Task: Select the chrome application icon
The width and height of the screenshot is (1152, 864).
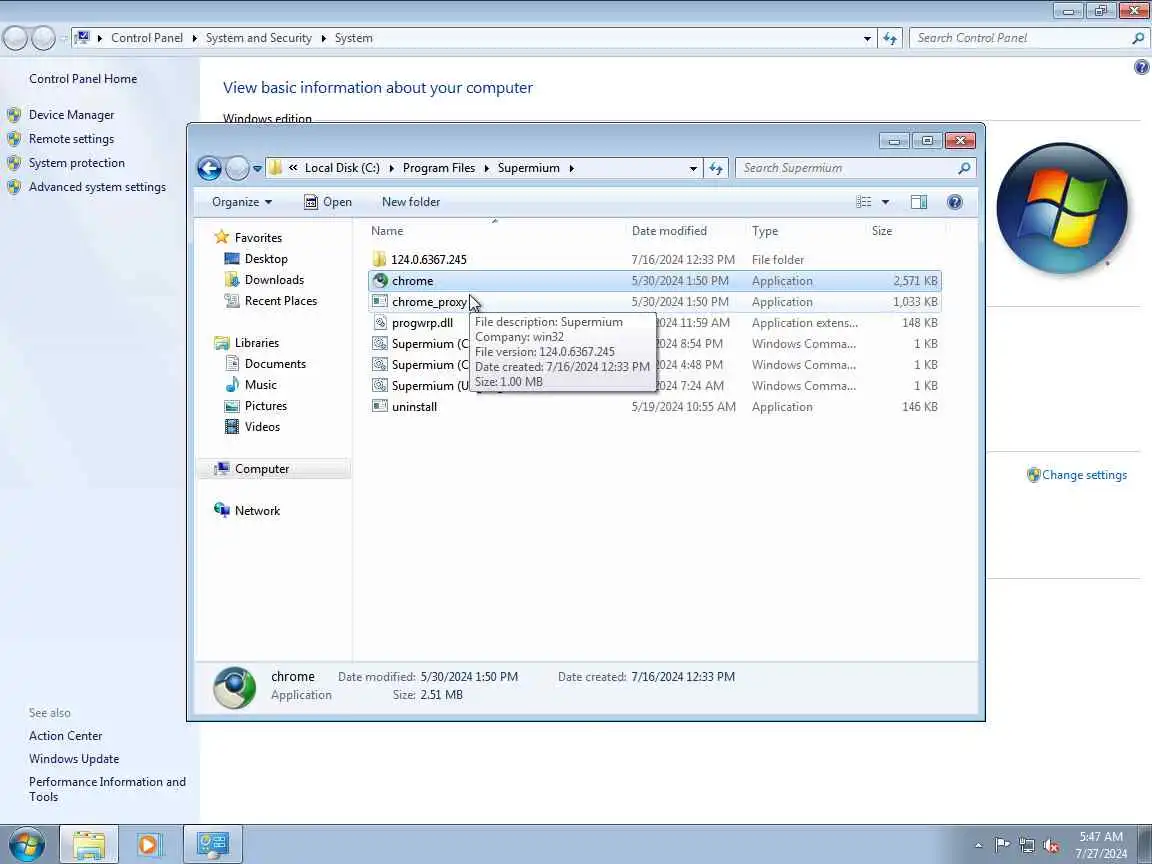Action: point(380,281)
